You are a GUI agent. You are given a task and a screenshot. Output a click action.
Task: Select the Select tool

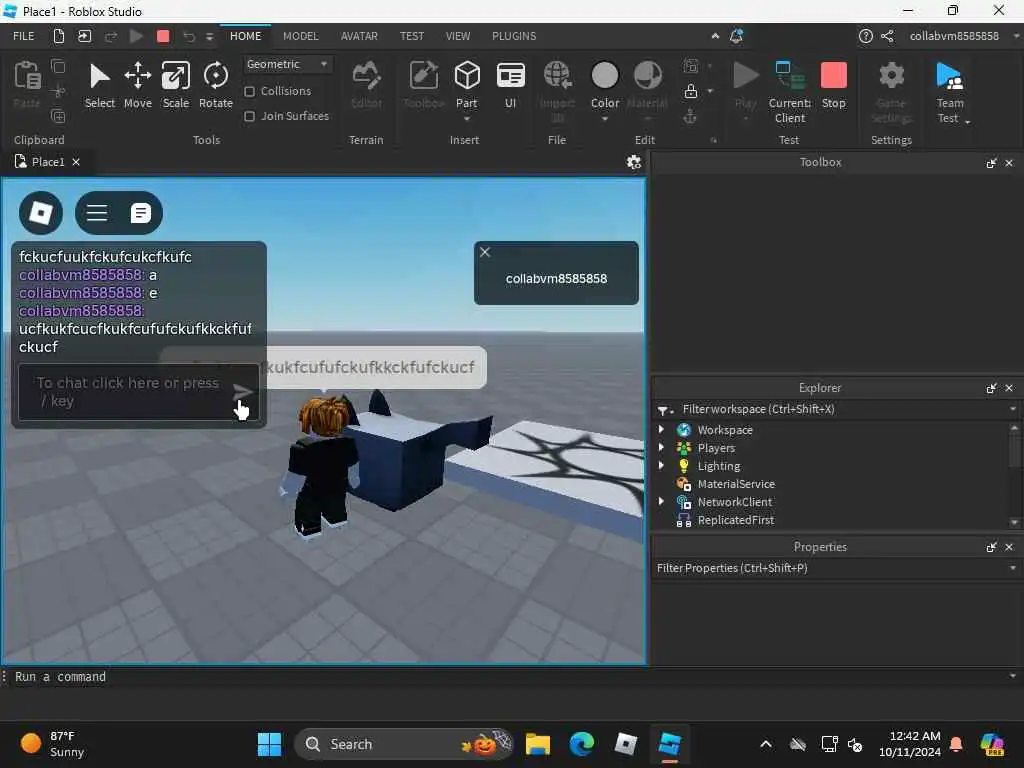[x=99, y=85]
